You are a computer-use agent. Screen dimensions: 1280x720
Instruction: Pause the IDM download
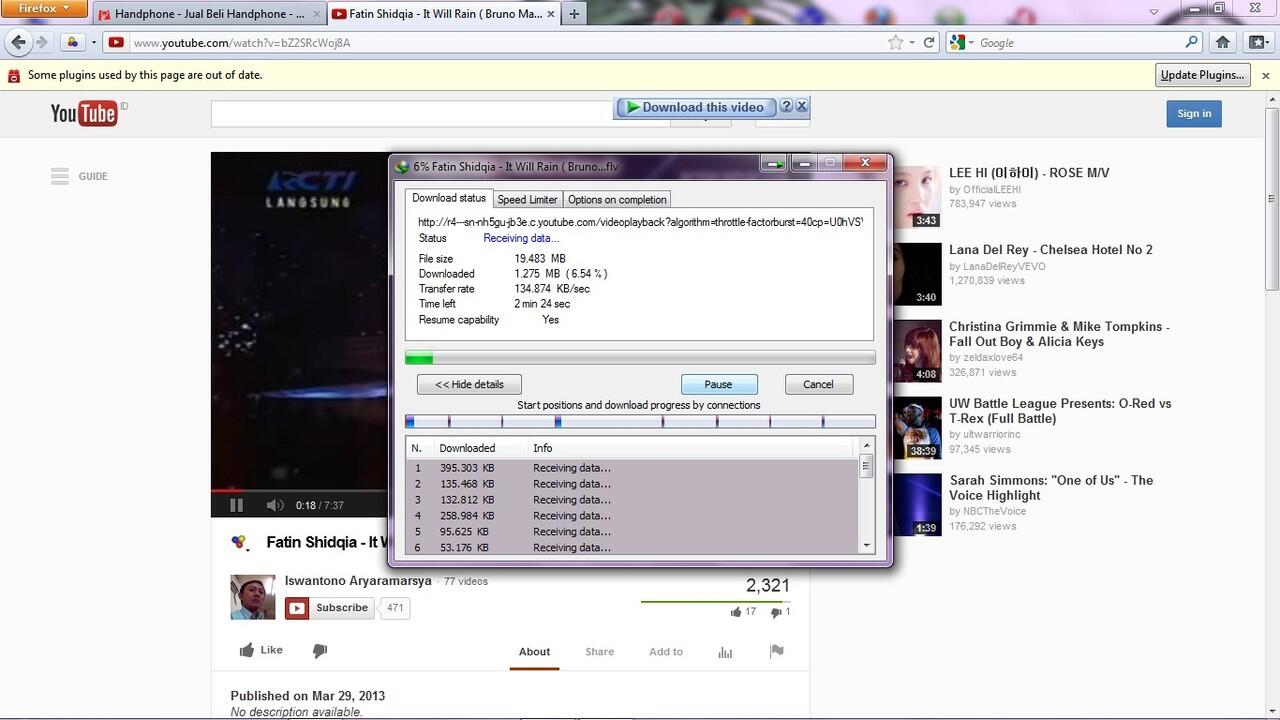click(718, 384)
